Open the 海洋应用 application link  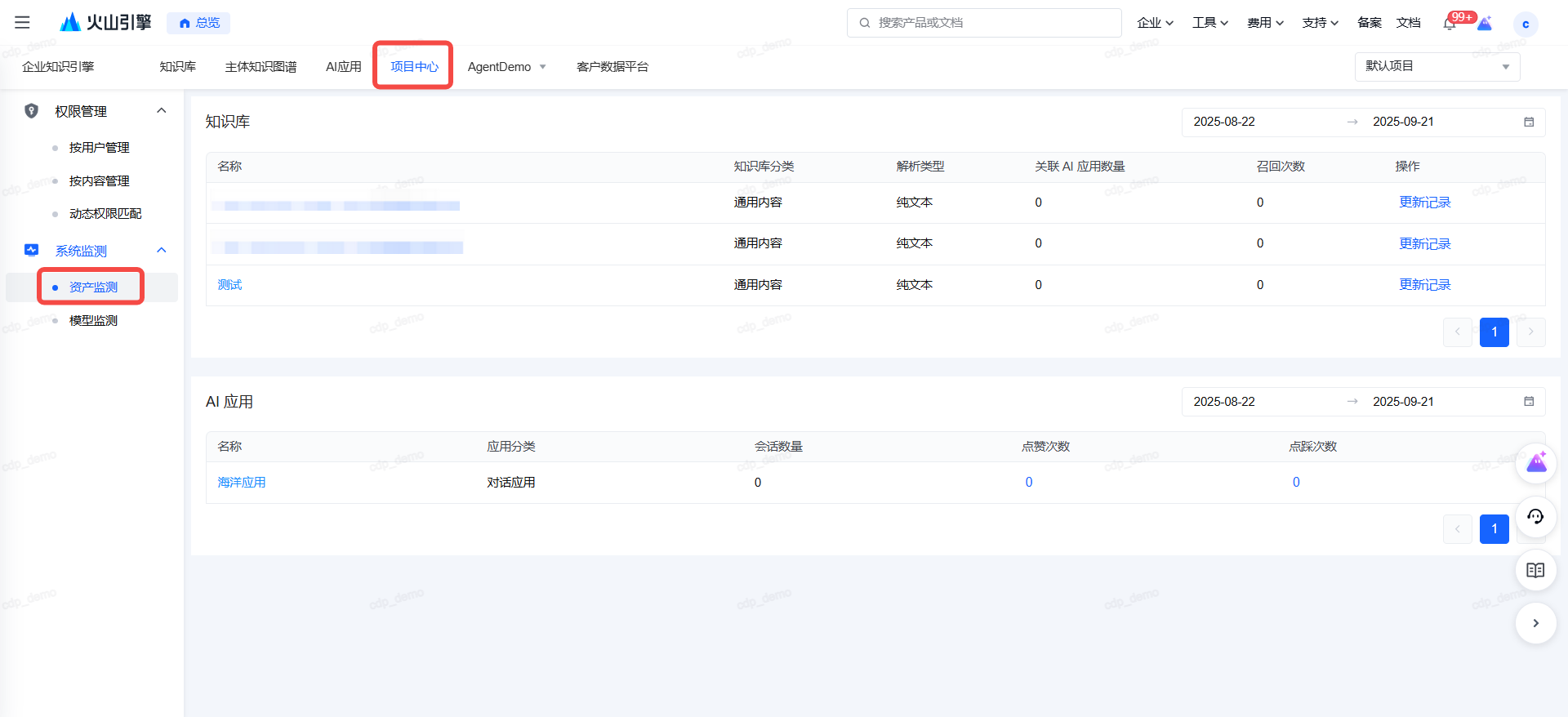pos(242,483)
